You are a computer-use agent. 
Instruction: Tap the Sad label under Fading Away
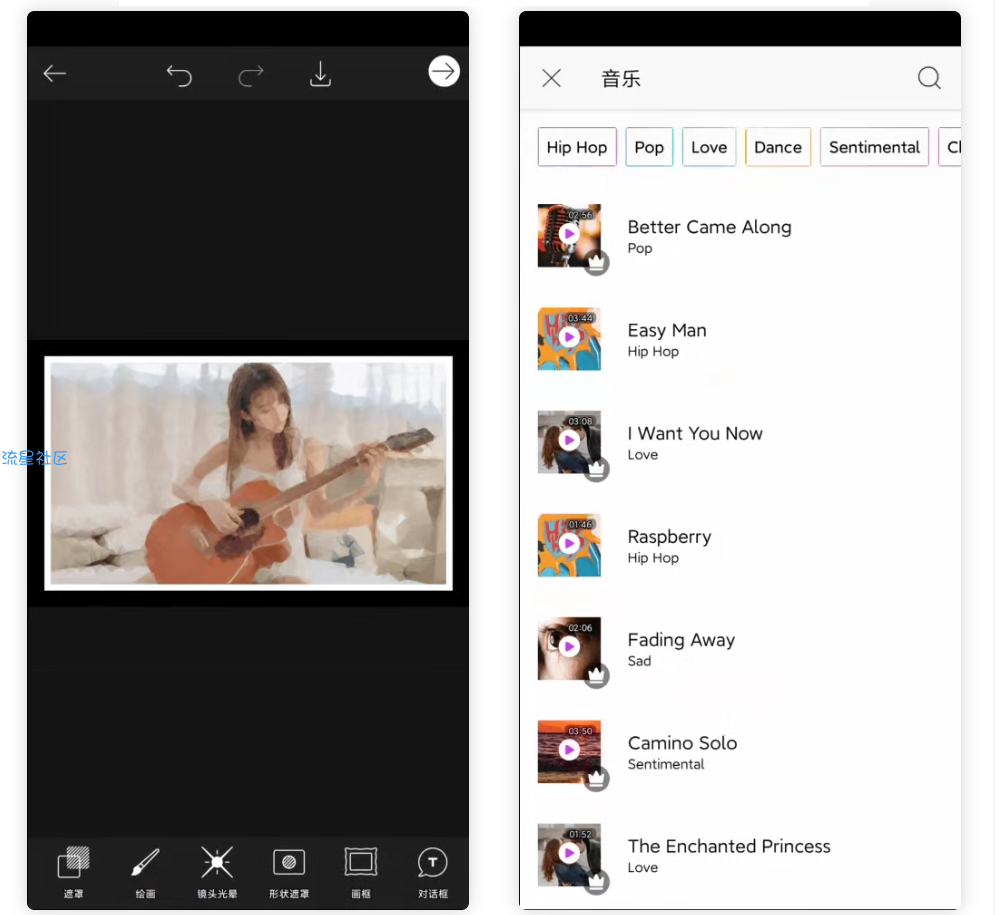pos(639,661)
